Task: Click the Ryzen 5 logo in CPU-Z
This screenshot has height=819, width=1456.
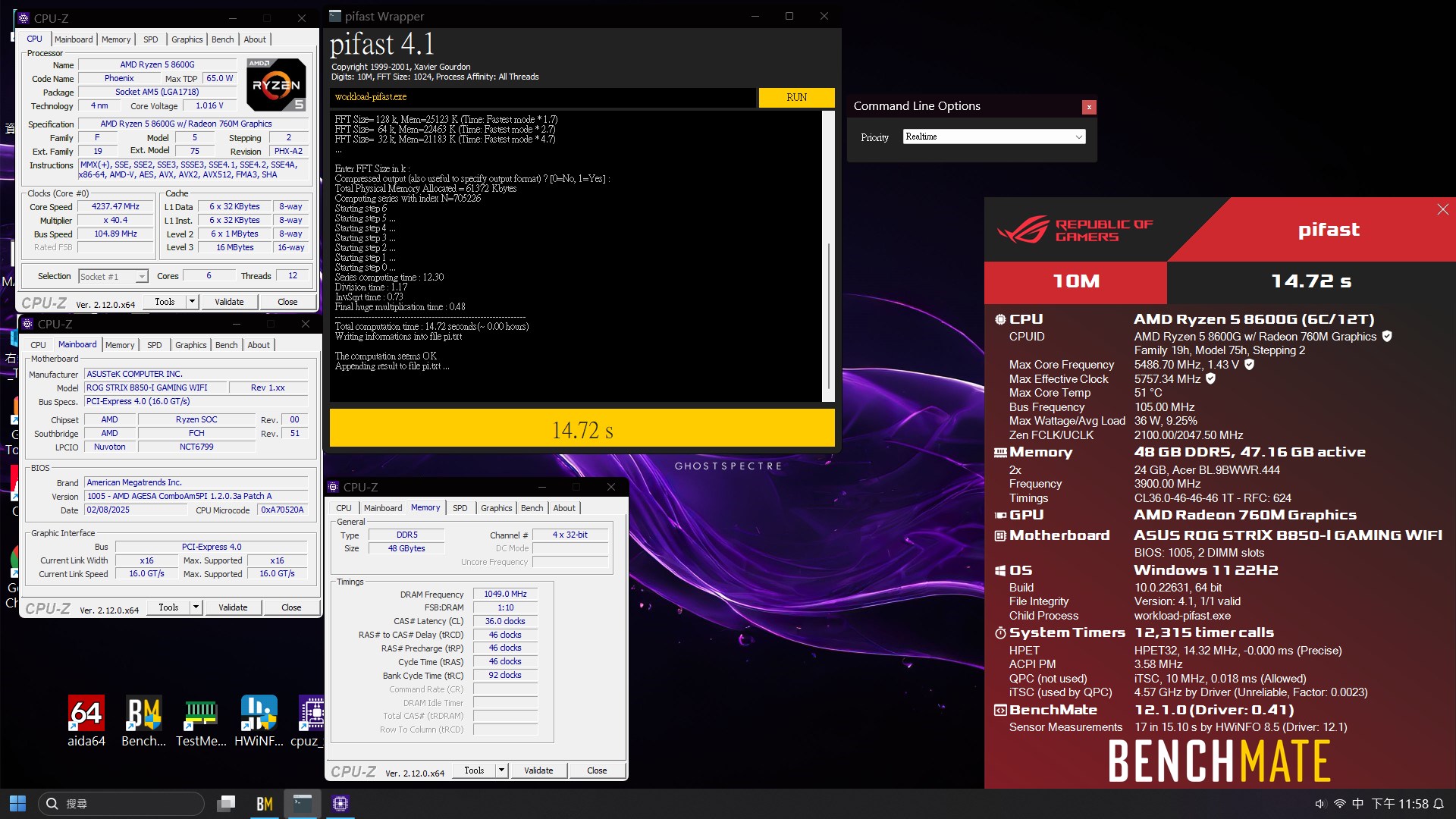Action: pyautogui.click(x=277, y=85)
